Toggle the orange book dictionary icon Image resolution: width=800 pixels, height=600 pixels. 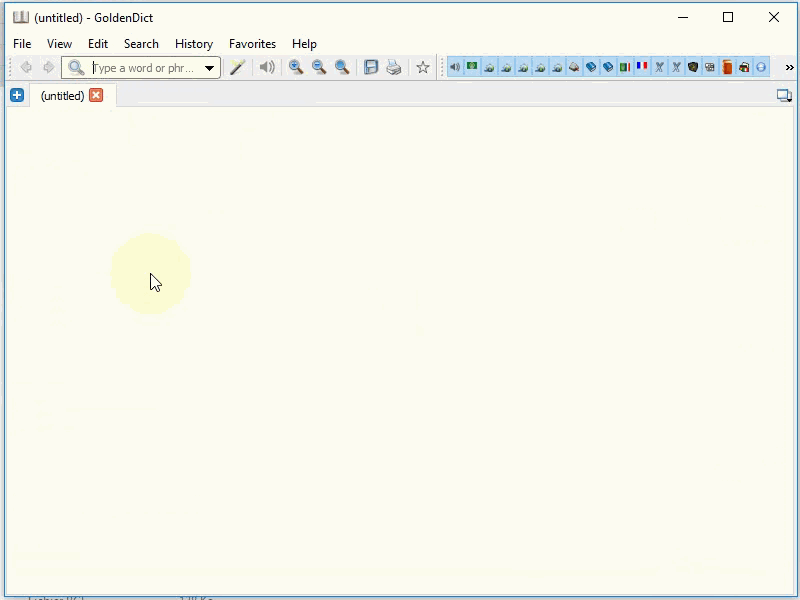click(x=727, y=67)
